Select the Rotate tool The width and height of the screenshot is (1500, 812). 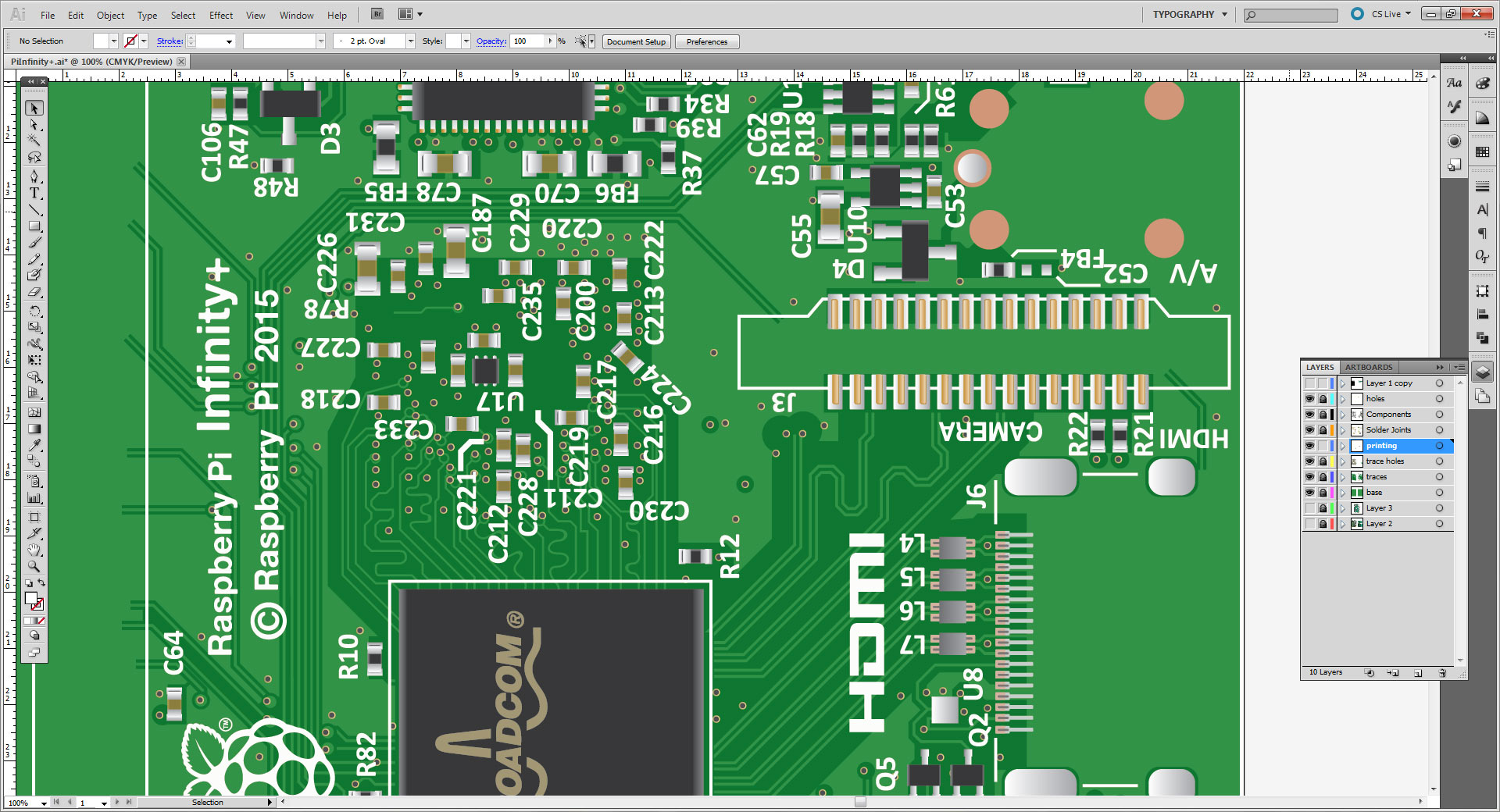coord(34,312)
